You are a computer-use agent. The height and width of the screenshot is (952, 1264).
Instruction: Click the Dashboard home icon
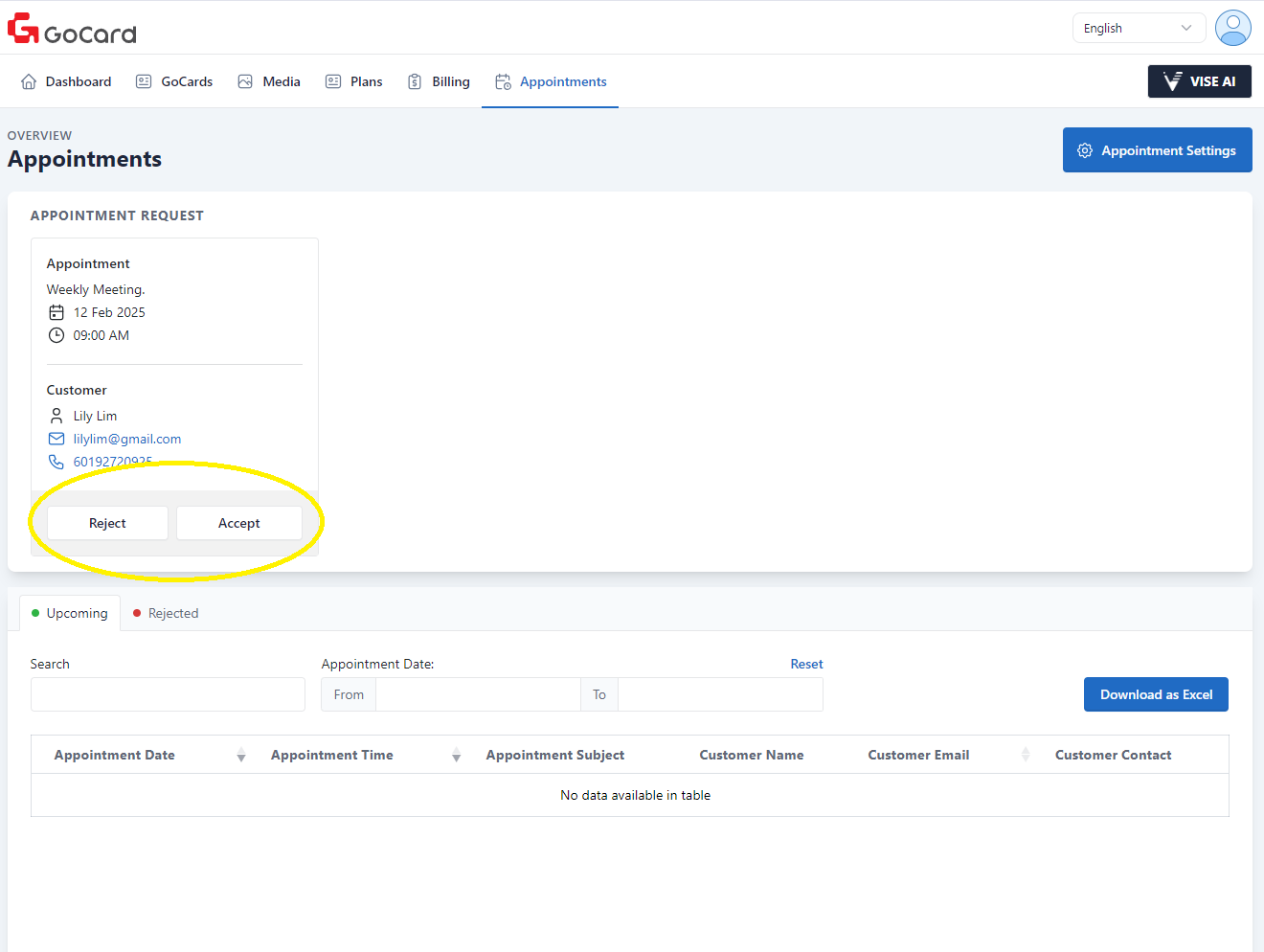coord(29,81)
